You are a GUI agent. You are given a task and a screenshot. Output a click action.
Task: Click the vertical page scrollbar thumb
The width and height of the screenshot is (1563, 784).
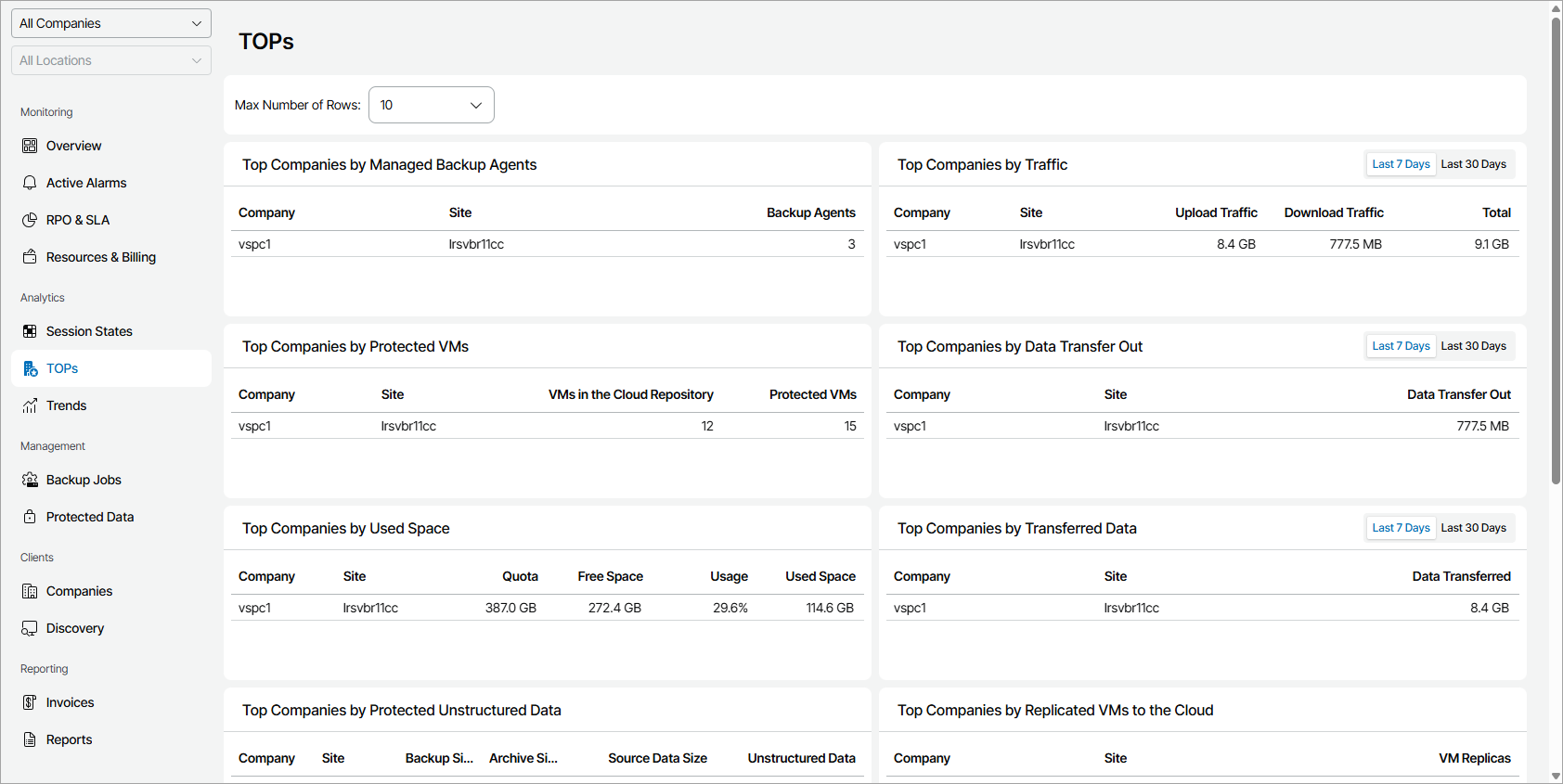[1556, 251]
